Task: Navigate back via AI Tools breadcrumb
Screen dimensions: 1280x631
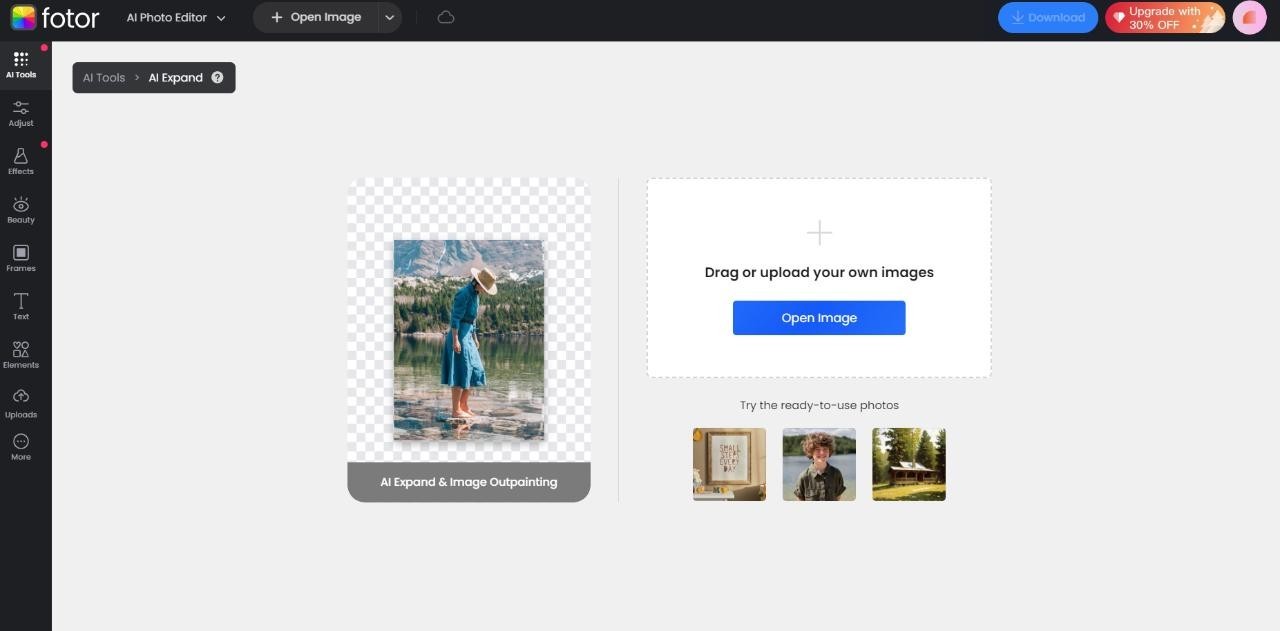Action: coord(103,77)
